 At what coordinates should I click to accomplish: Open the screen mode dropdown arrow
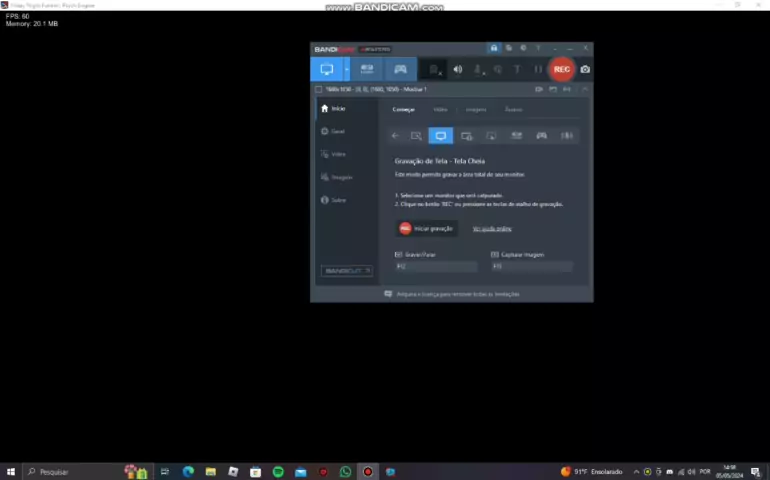347,69
